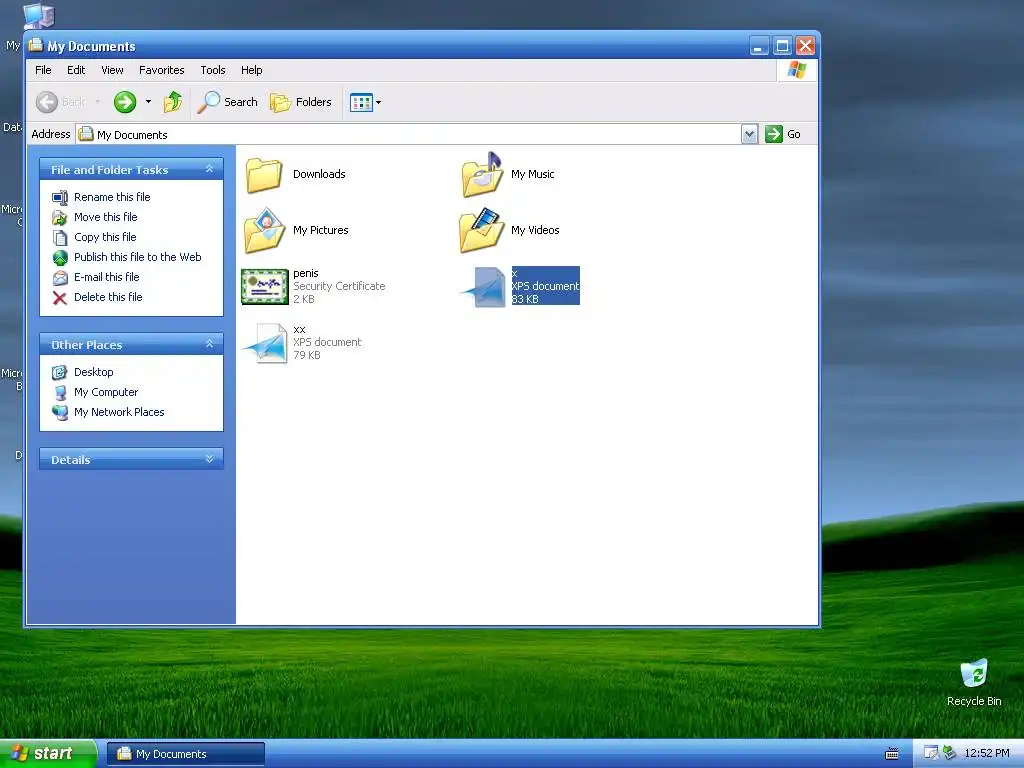Select the My Music folder icon

tap(482, 174)
